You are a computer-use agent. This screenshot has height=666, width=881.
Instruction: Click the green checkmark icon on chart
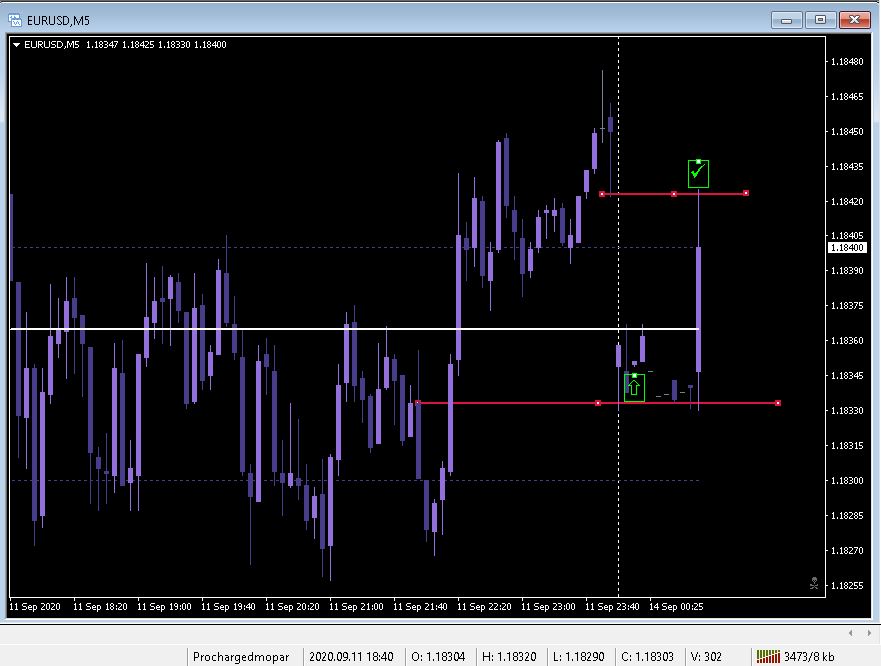(x=698, y=174)
